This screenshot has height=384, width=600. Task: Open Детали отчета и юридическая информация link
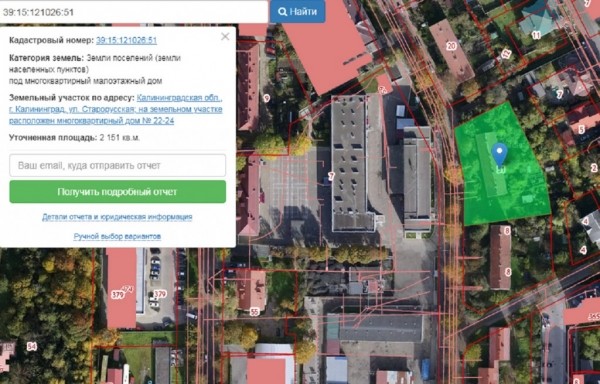(117, 217)
